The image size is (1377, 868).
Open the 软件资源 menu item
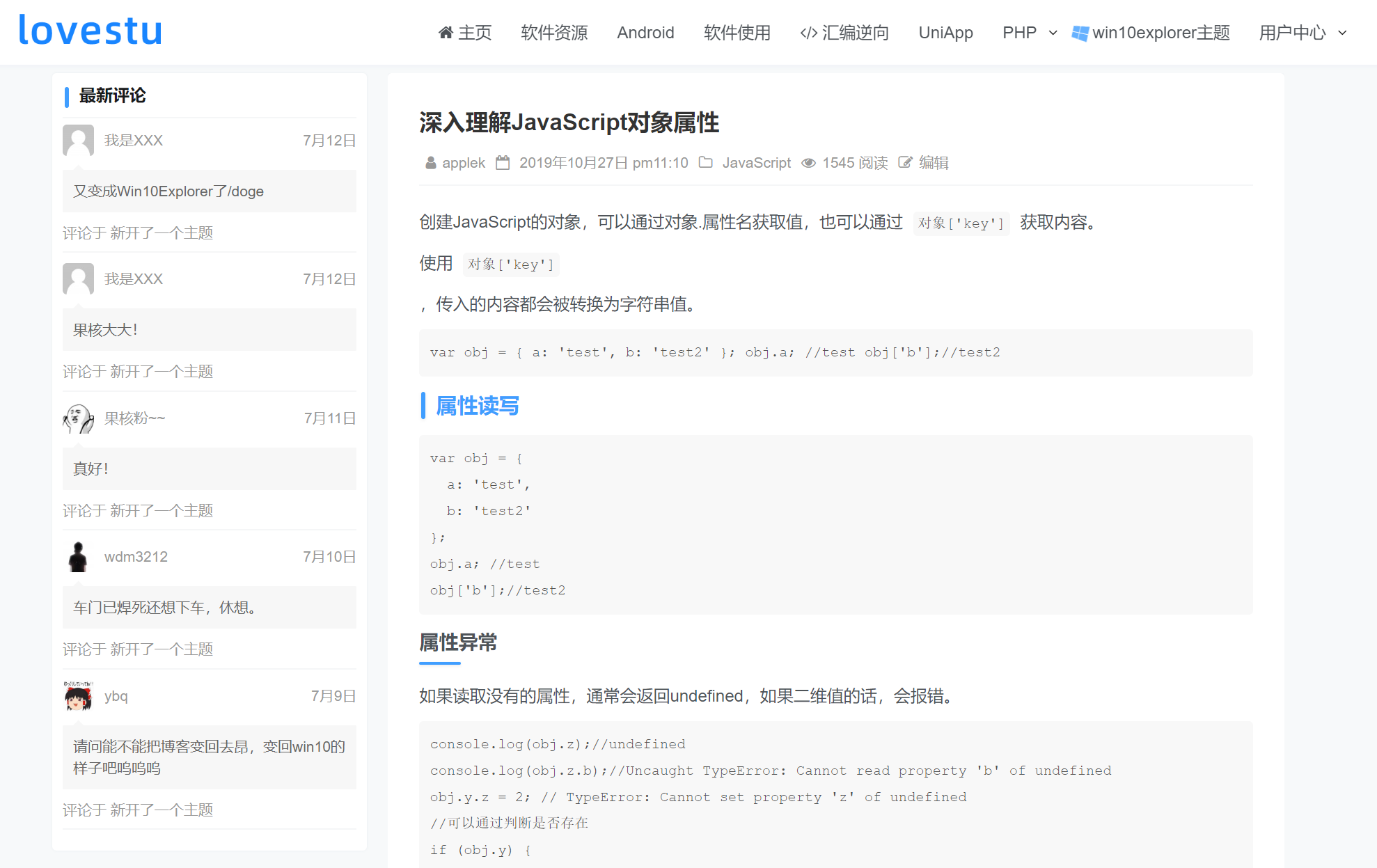pyautogui.click(x=554, y=33)
